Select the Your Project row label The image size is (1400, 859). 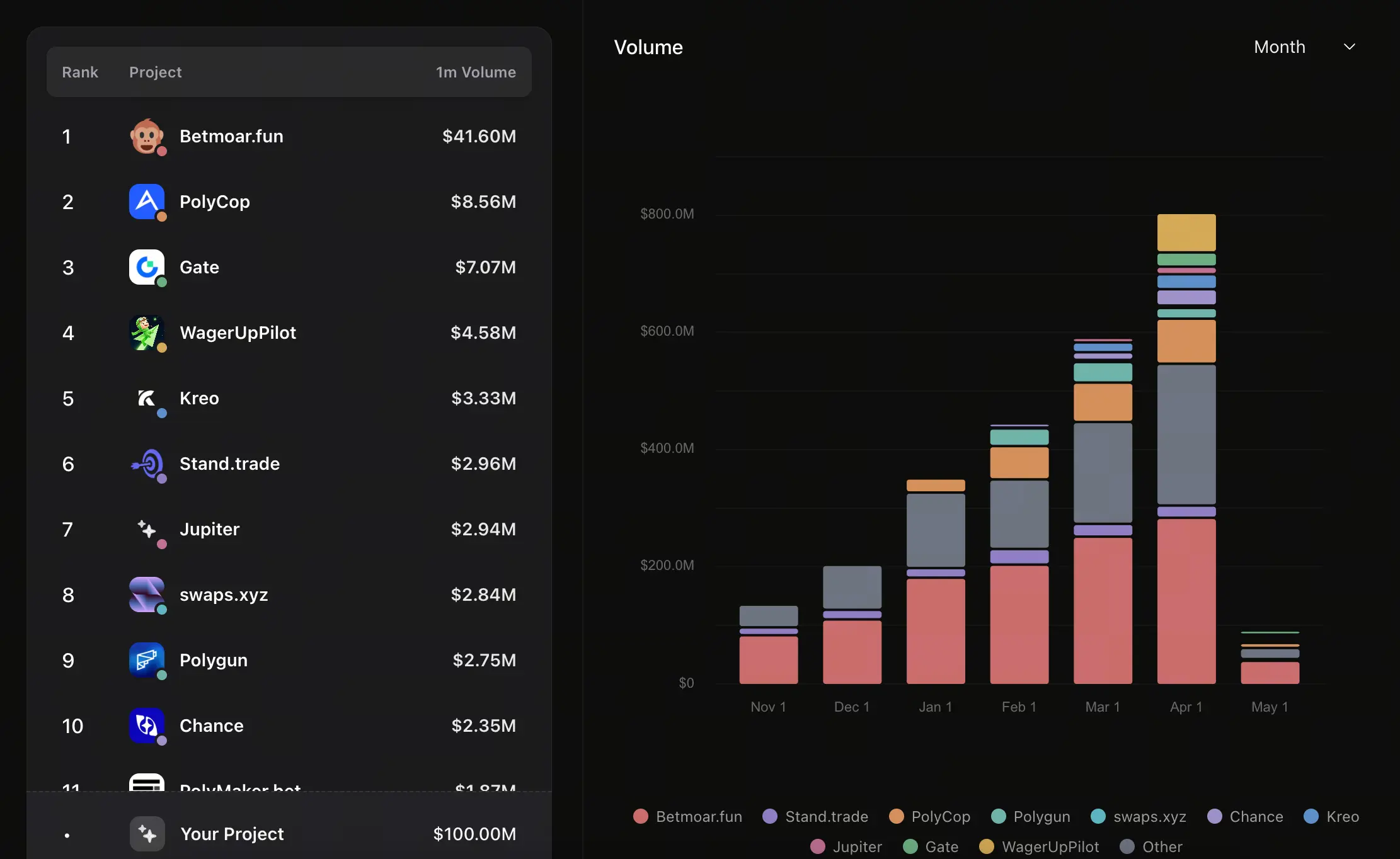pos(232,834)
